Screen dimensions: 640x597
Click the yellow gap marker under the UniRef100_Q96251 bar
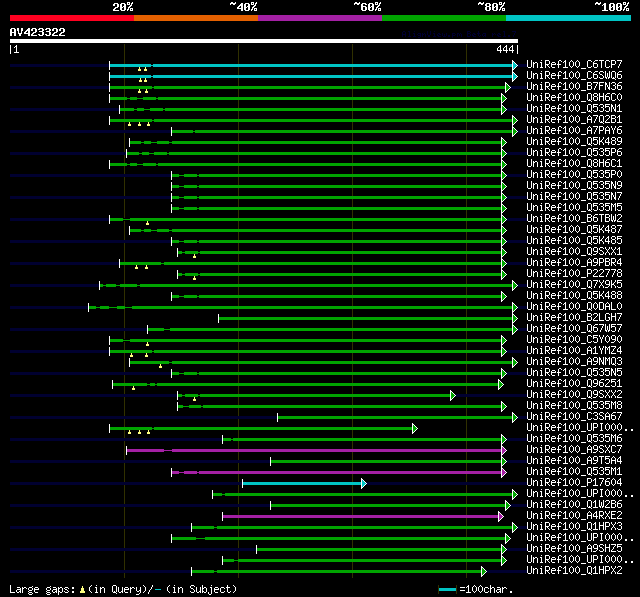point(133,388)
